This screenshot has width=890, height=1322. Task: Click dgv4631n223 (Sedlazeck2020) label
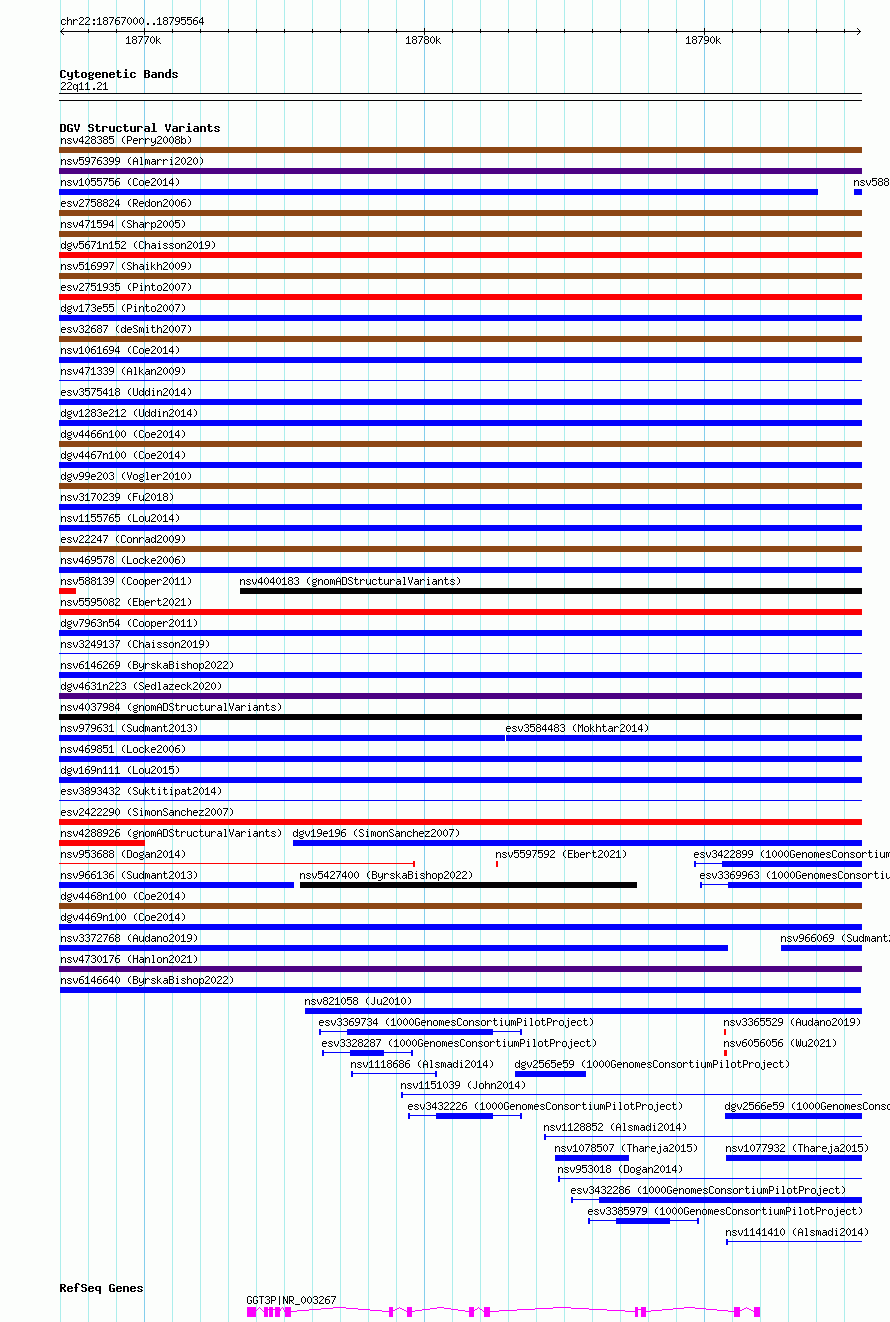point(141,686)
